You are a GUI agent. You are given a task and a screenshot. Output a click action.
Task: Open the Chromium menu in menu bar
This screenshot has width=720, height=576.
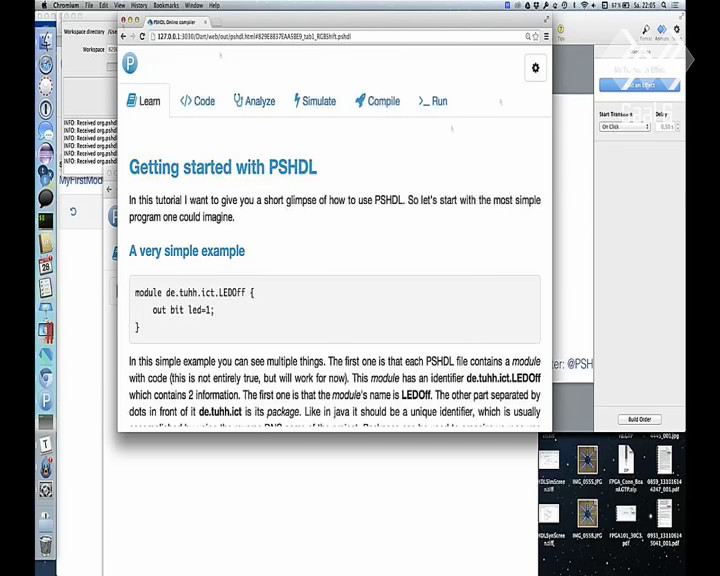coord(66,5)
